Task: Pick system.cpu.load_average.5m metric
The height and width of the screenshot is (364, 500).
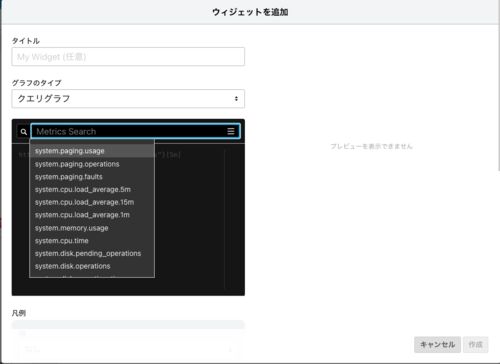Action: coord(92,189)
